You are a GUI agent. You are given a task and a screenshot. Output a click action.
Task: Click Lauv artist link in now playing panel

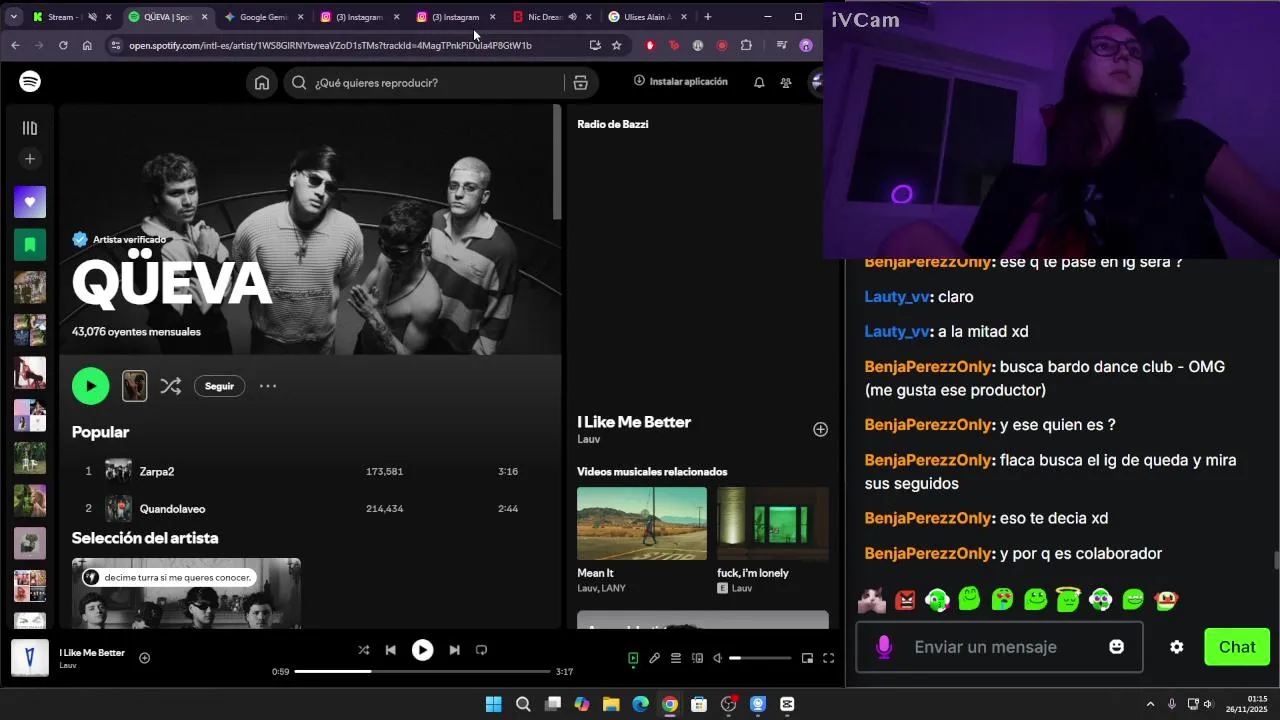pyautogui.click(x=589, y=439)
